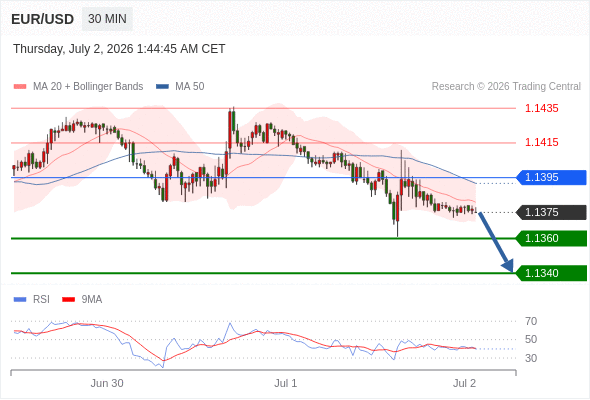This screenshot has width=590, height=400.
Task: Click the RSI 70 axis value
Action: pos(531,321)
